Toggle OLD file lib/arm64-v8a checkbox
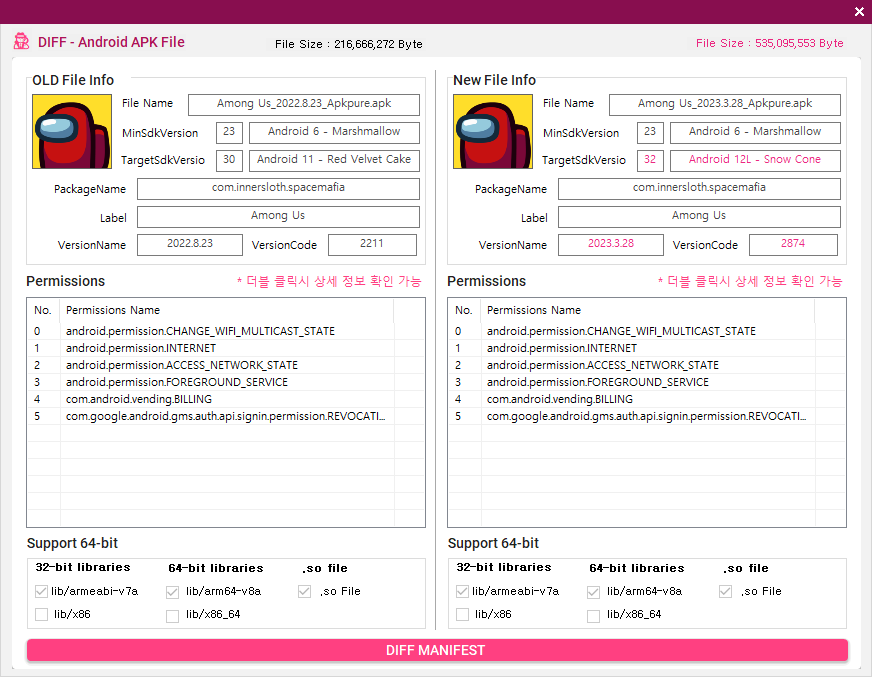The image size is (872, 677). coord(172,592)
